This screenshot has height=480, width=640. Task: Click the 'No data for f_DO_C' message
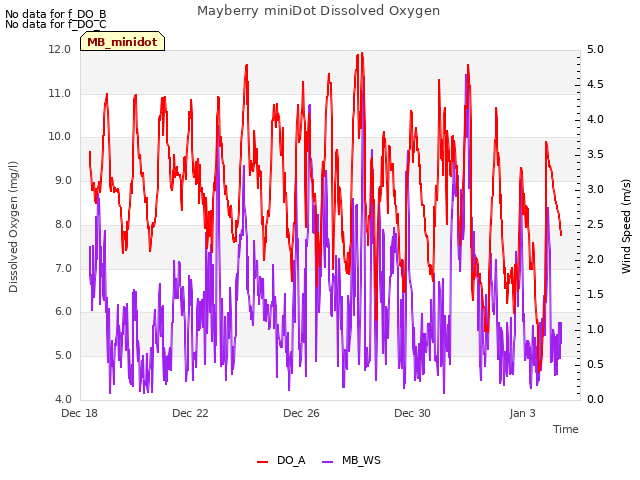pos(56,24)
